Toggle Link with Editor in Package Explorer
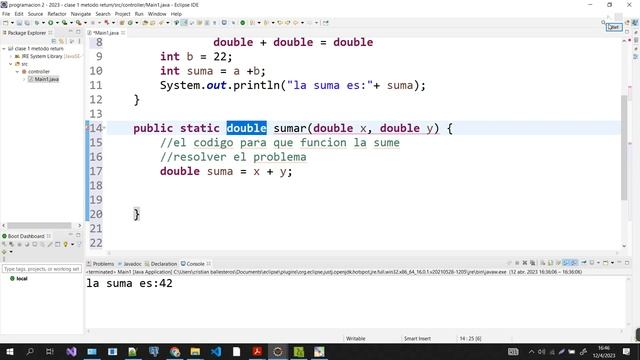The width and height of the screenshot is (640, 360). coord(61,41)
